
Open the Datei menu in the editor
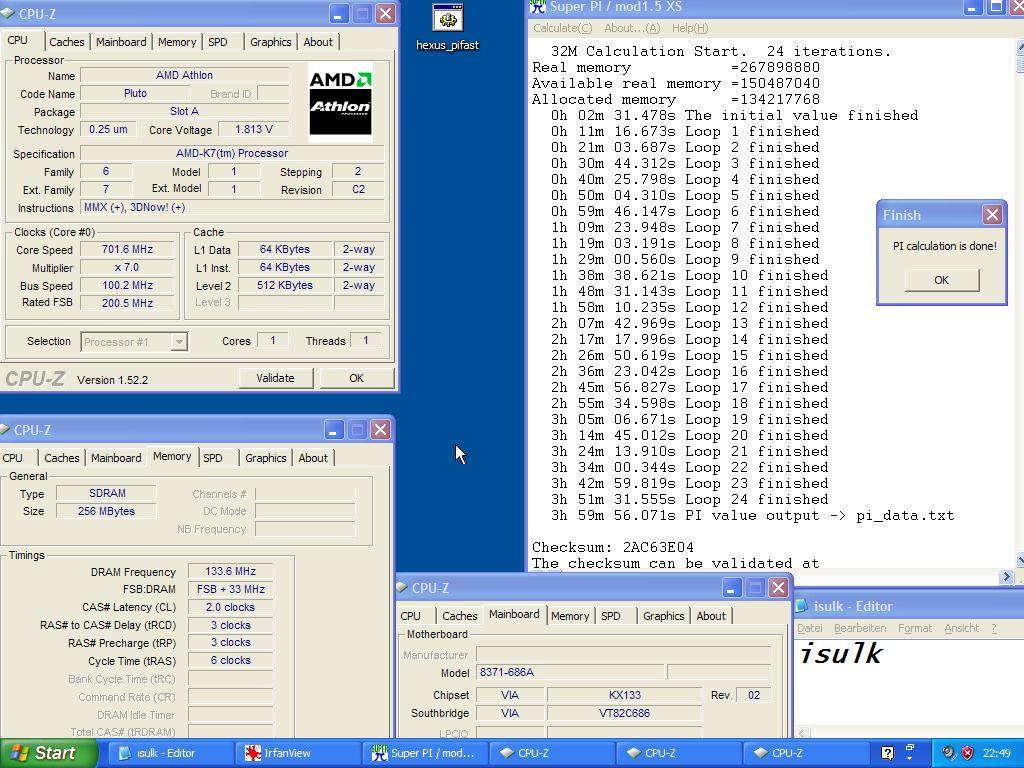pyautogui.click(x=810, y=628)
